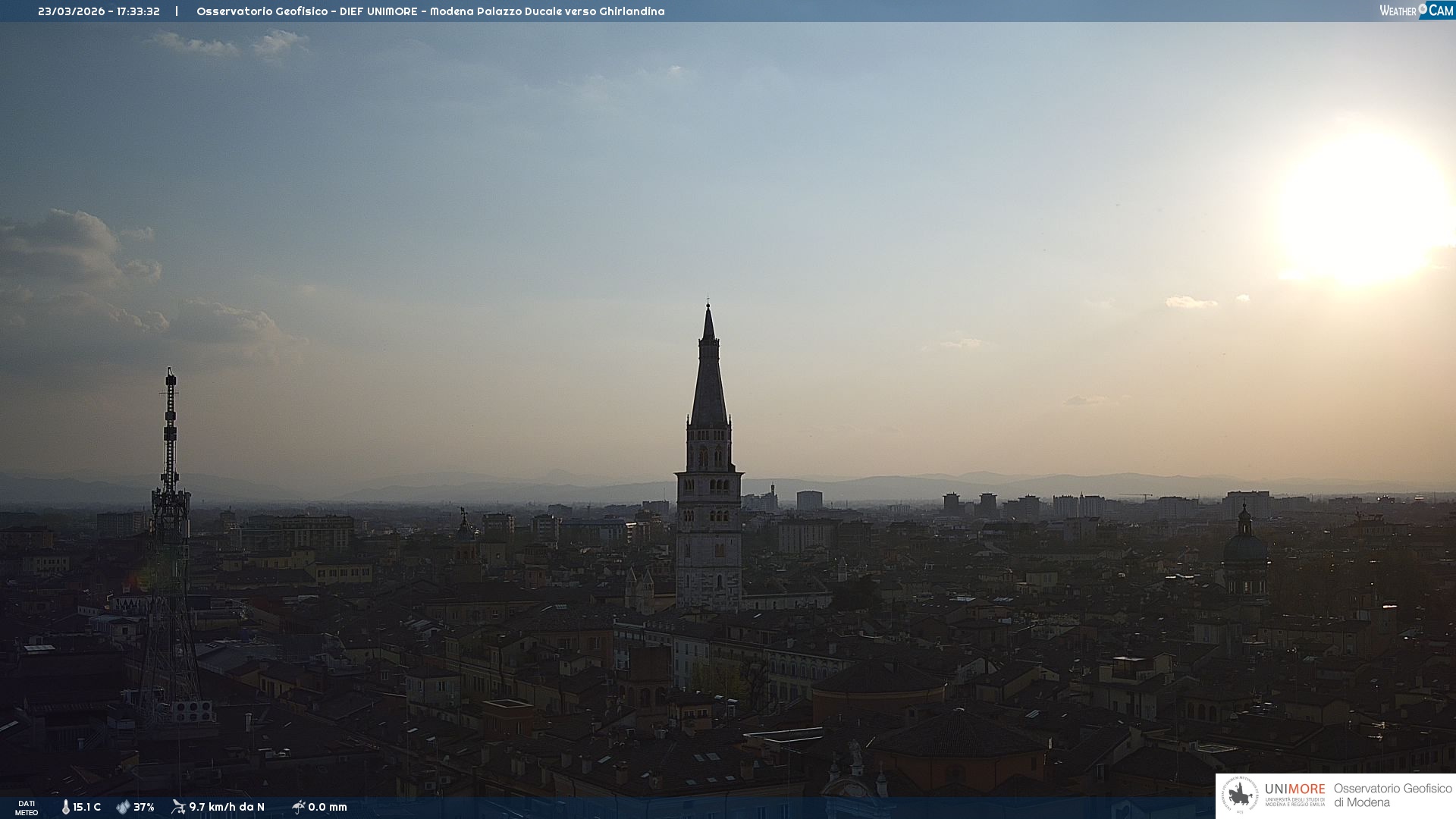Click the 9.7 km/h da N wind reading
Screen dimensions: 1456x819
pos(227,807)
